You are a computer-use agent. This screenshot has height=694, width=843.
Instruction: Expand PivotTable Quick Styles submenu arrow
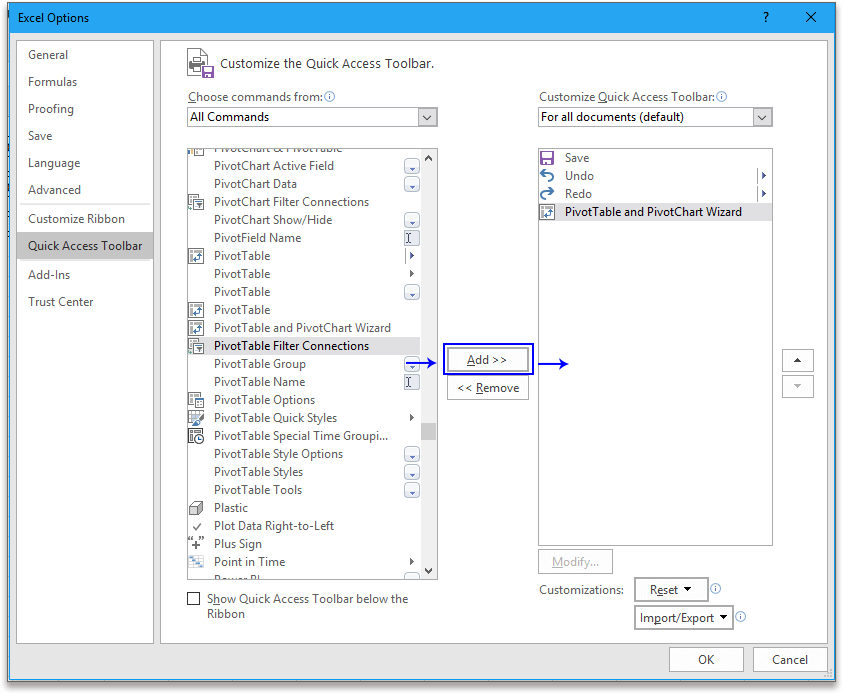coord(412,418)
